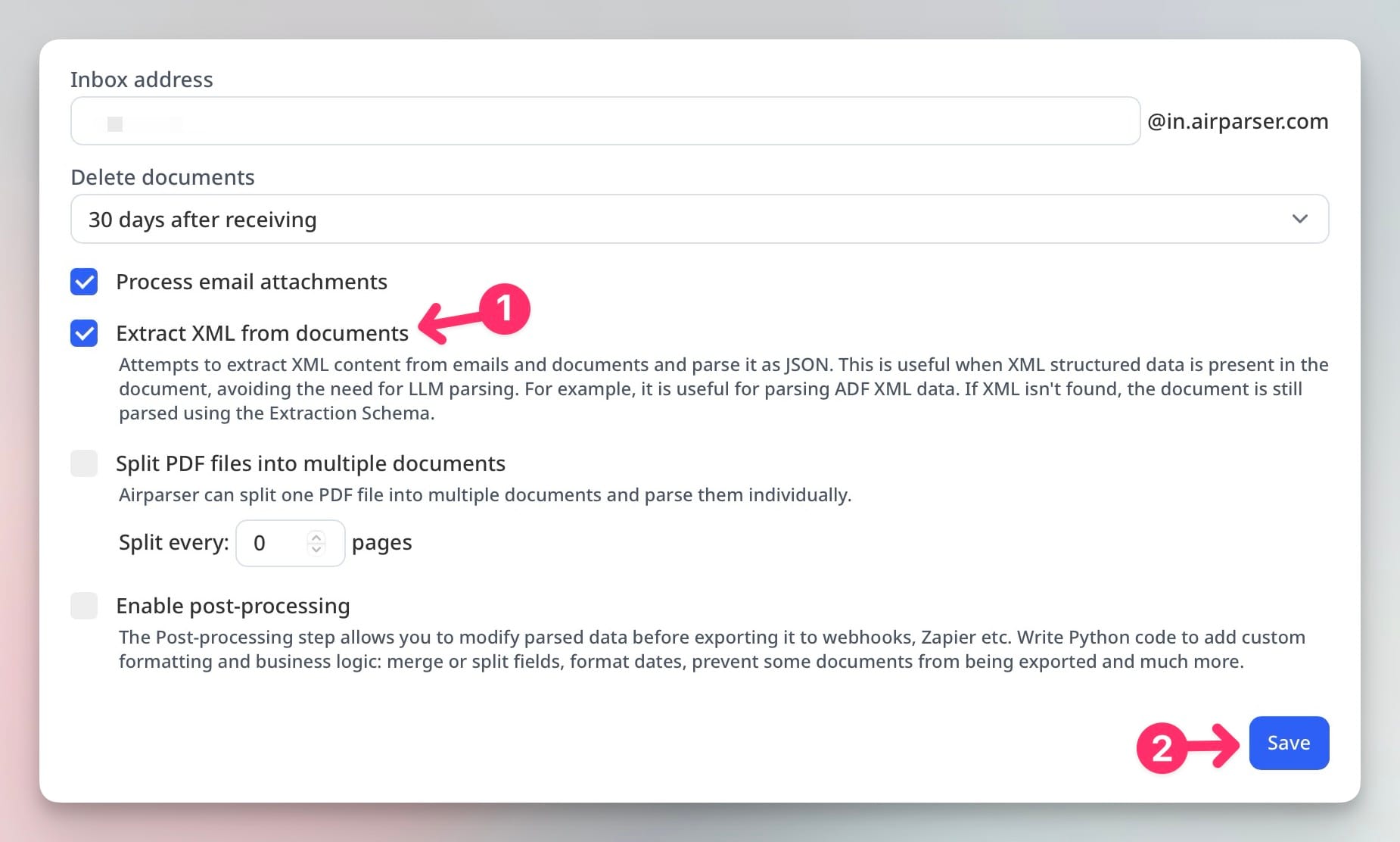1400x842 pixels.
Task: Click the red number 1 annotation badge
Action: click(x=505, y=309)
